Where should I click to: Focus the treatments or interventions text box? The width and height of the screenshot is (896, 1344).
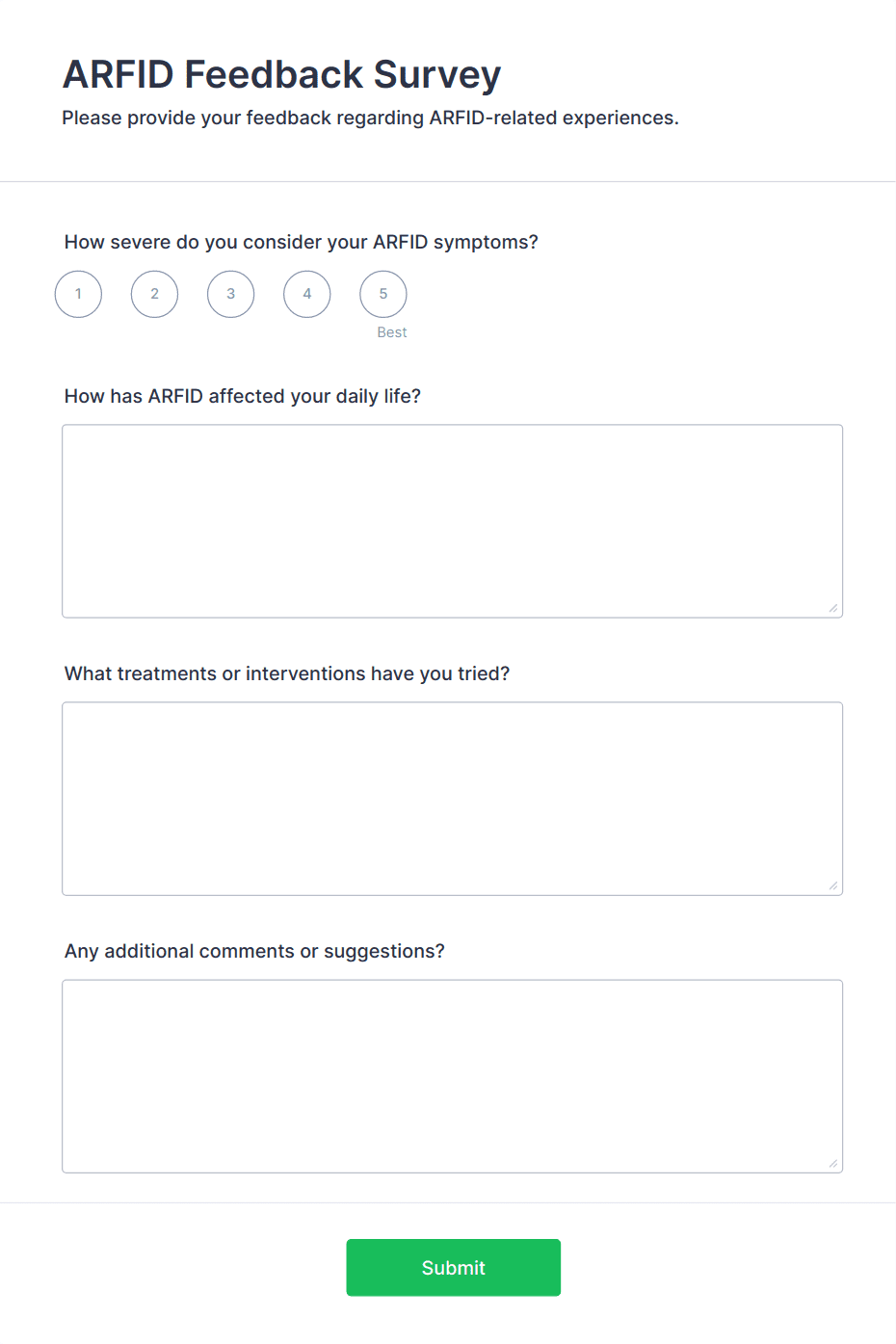click(x=452, y=798)
